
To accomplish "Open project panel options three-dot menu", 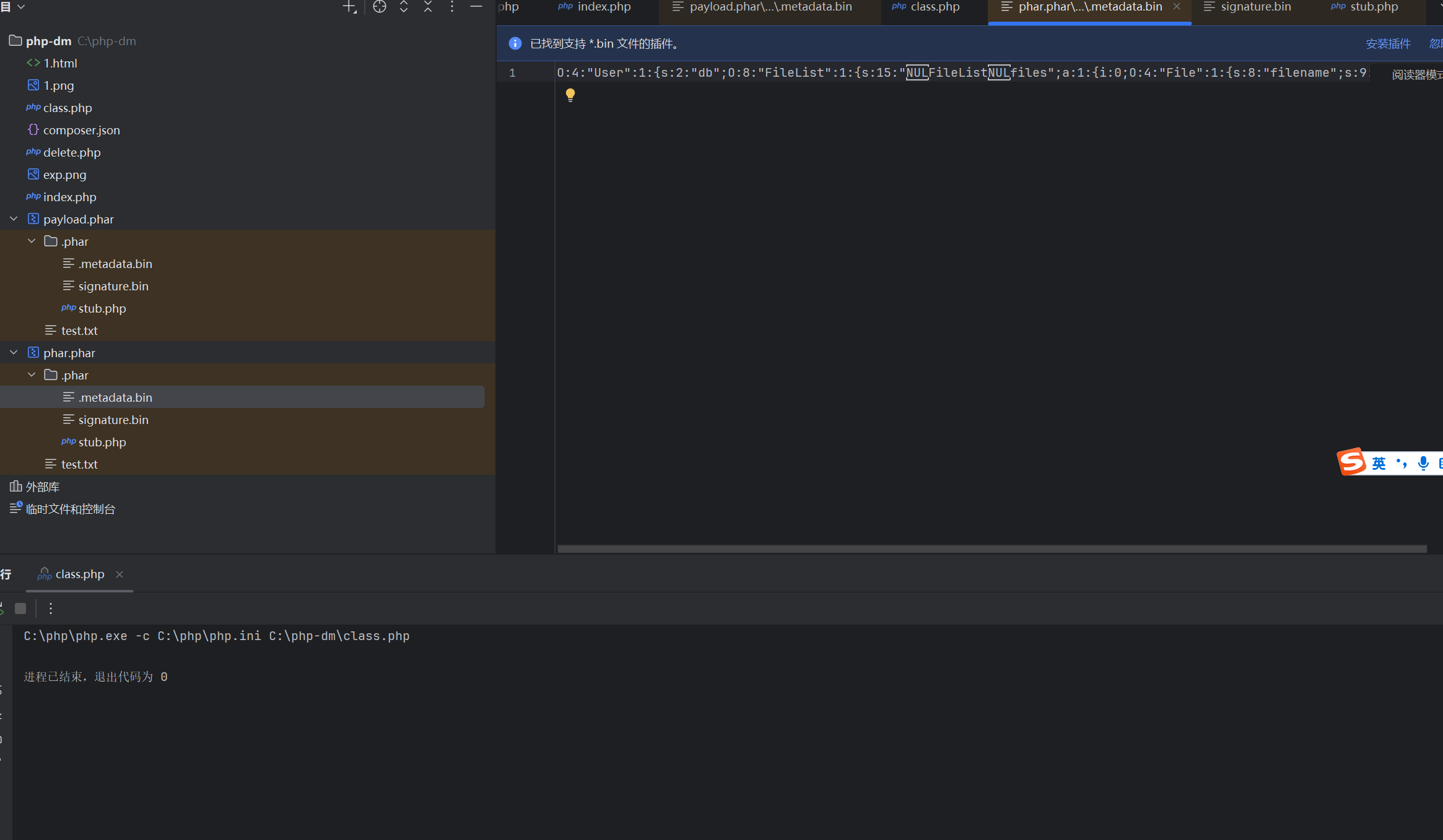I will (x=452, y=7).
